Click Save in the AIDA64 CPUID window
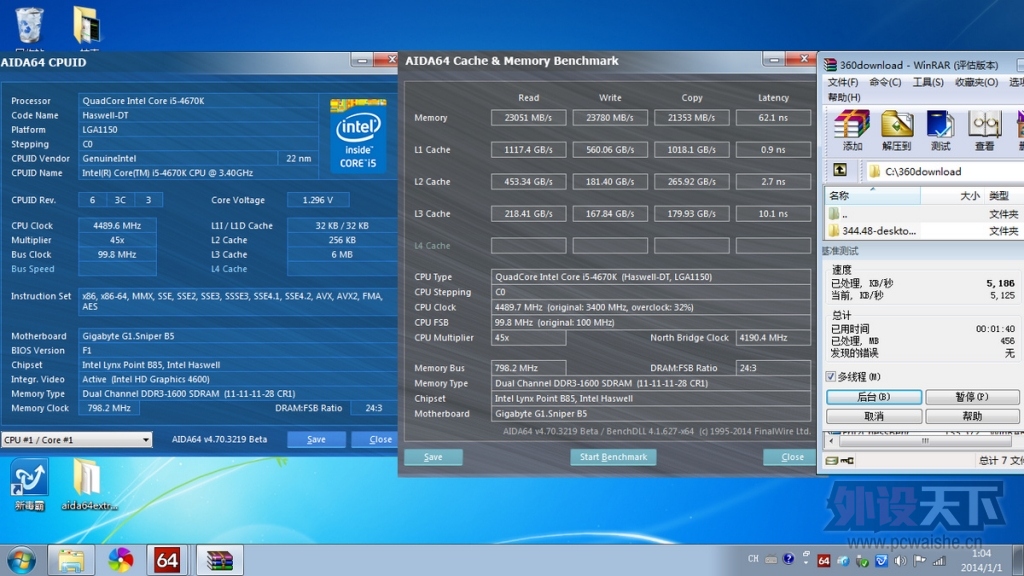This screenshot has width=1024, height=576. click(x=316, y=440)
